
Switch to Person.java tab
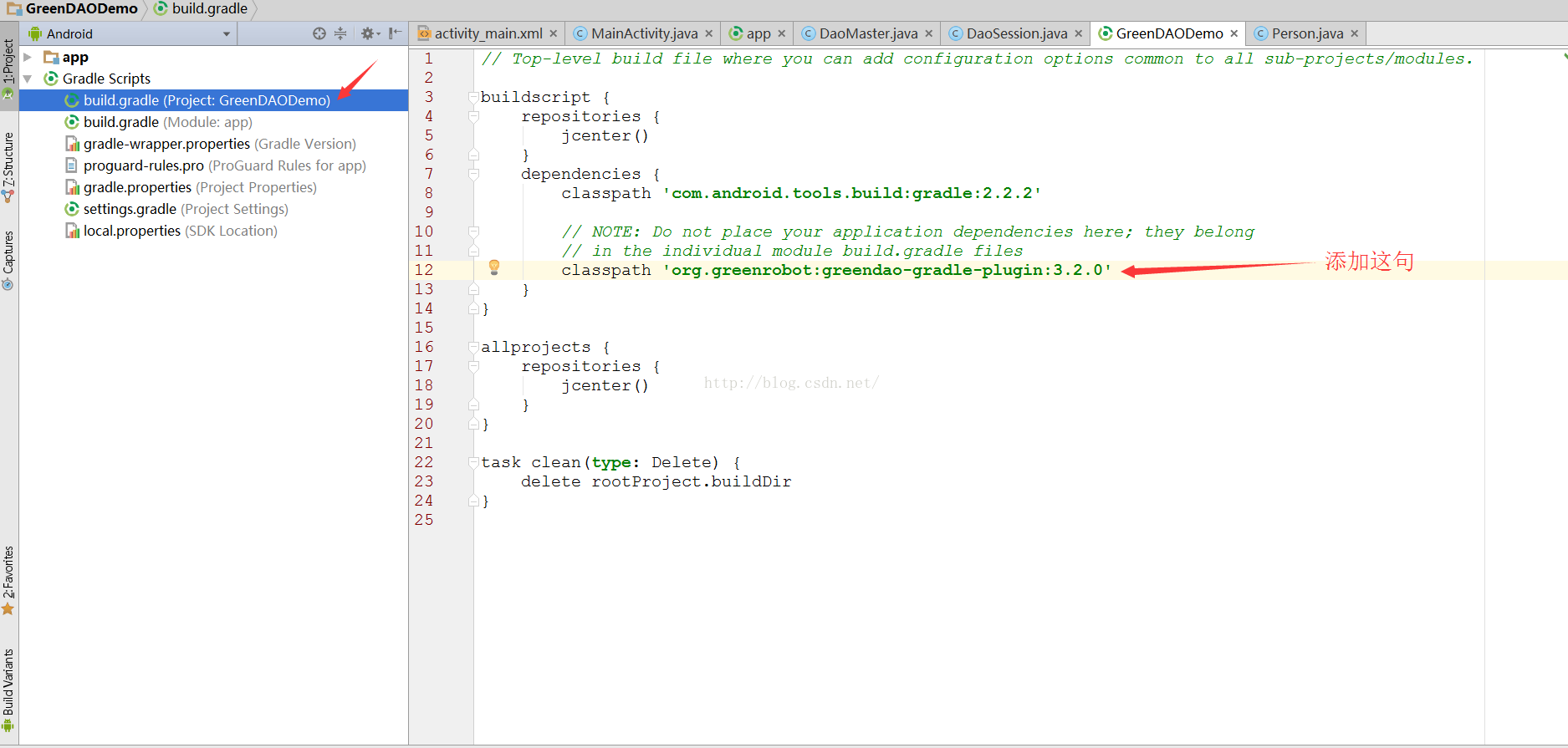click(x=1307, y=33)
